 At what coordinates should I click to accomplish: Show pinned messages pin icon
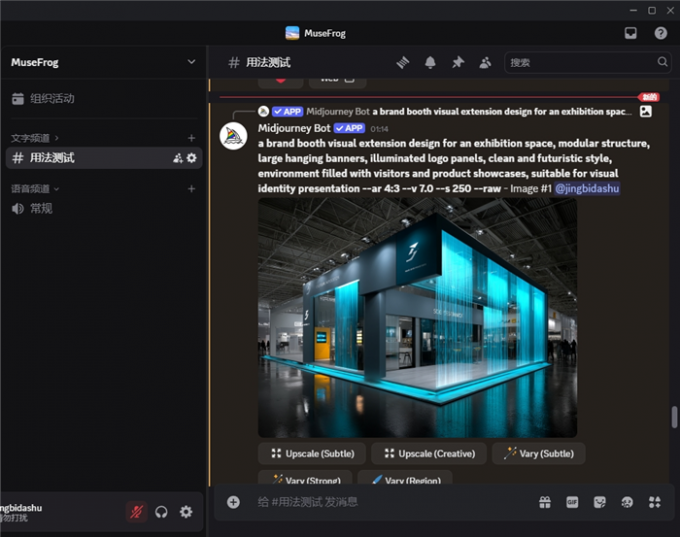click(458, 62)
